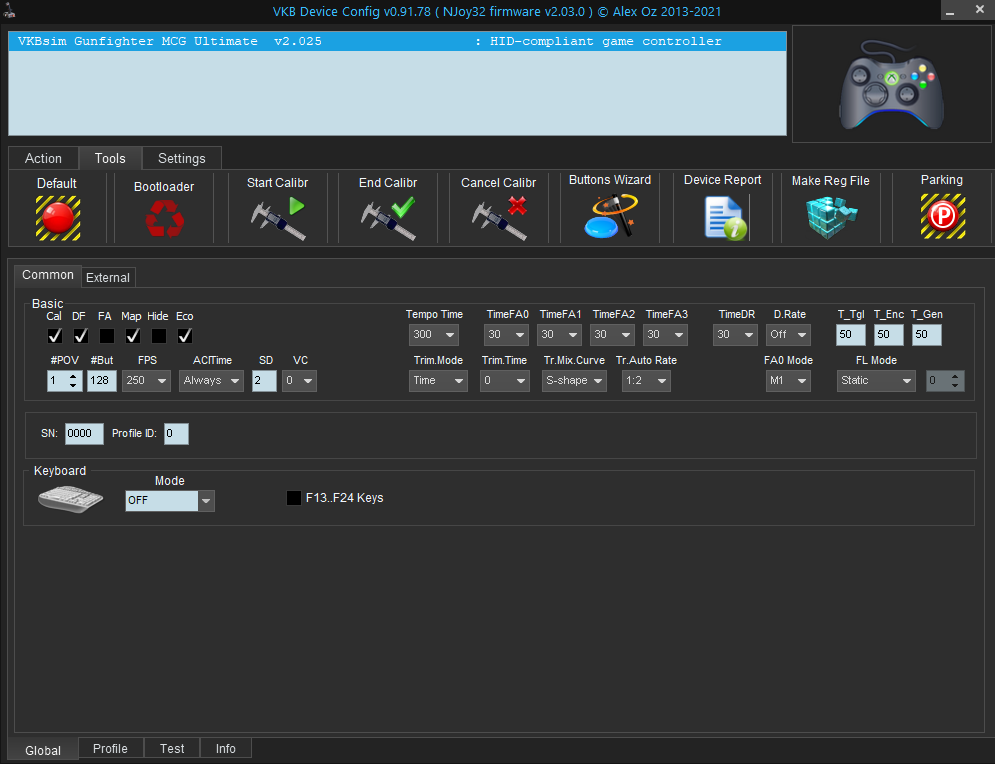Open the Tempo Time dropdown
This screenshot has width=995, height=764.
[x=434, y=335]
